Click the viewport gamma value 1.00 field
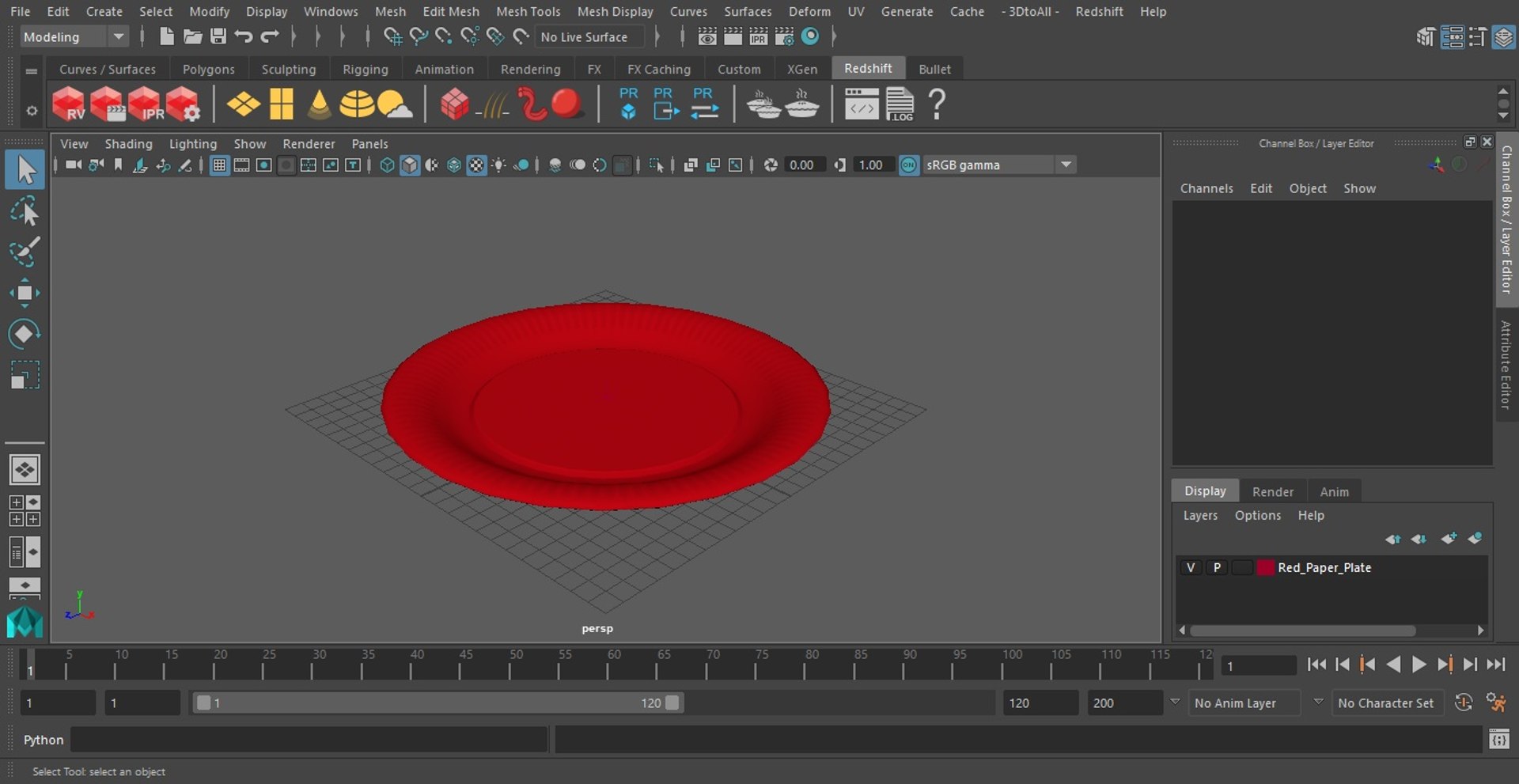The image size is (1519, 784). (873, 165)
